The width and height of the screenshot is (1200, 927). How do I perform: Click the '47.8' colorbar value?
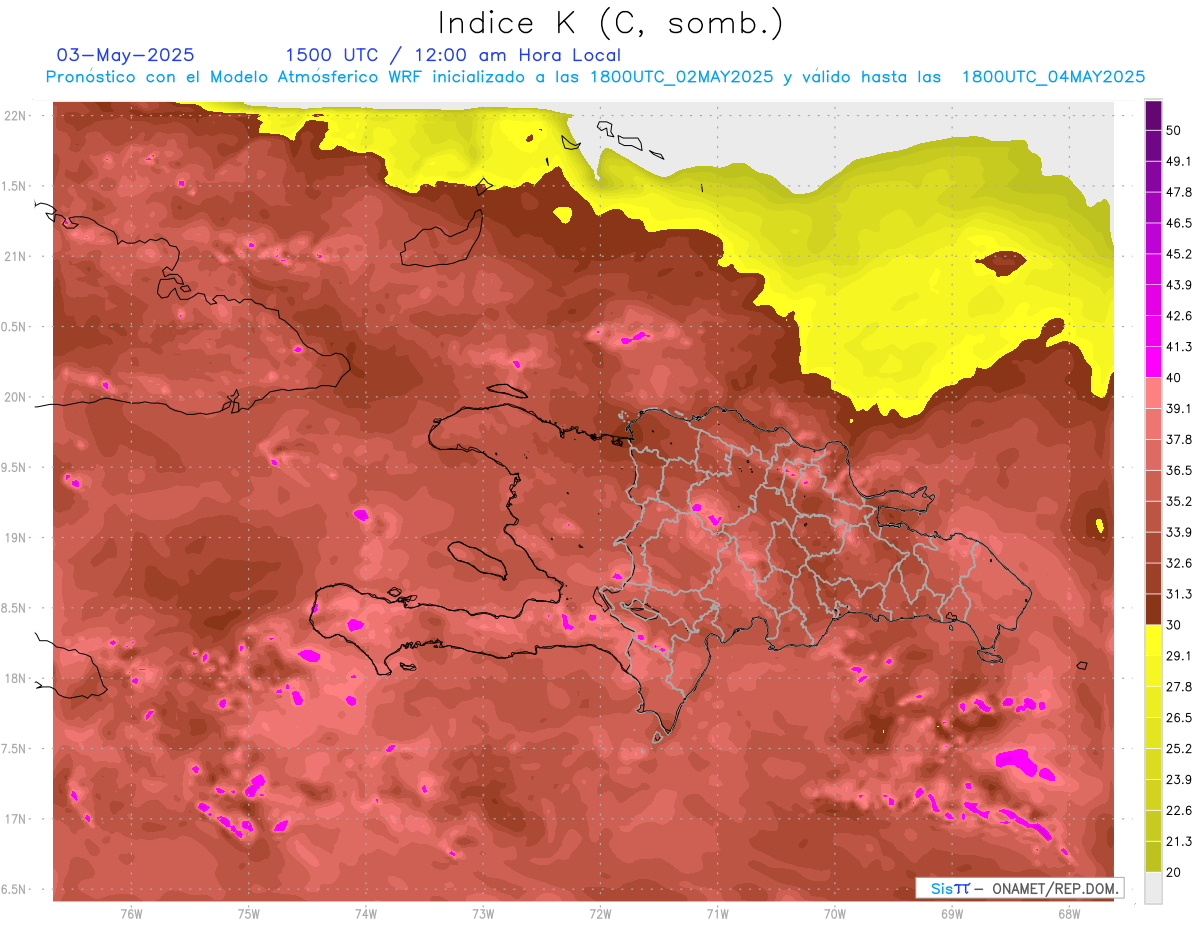point(1179,192)
